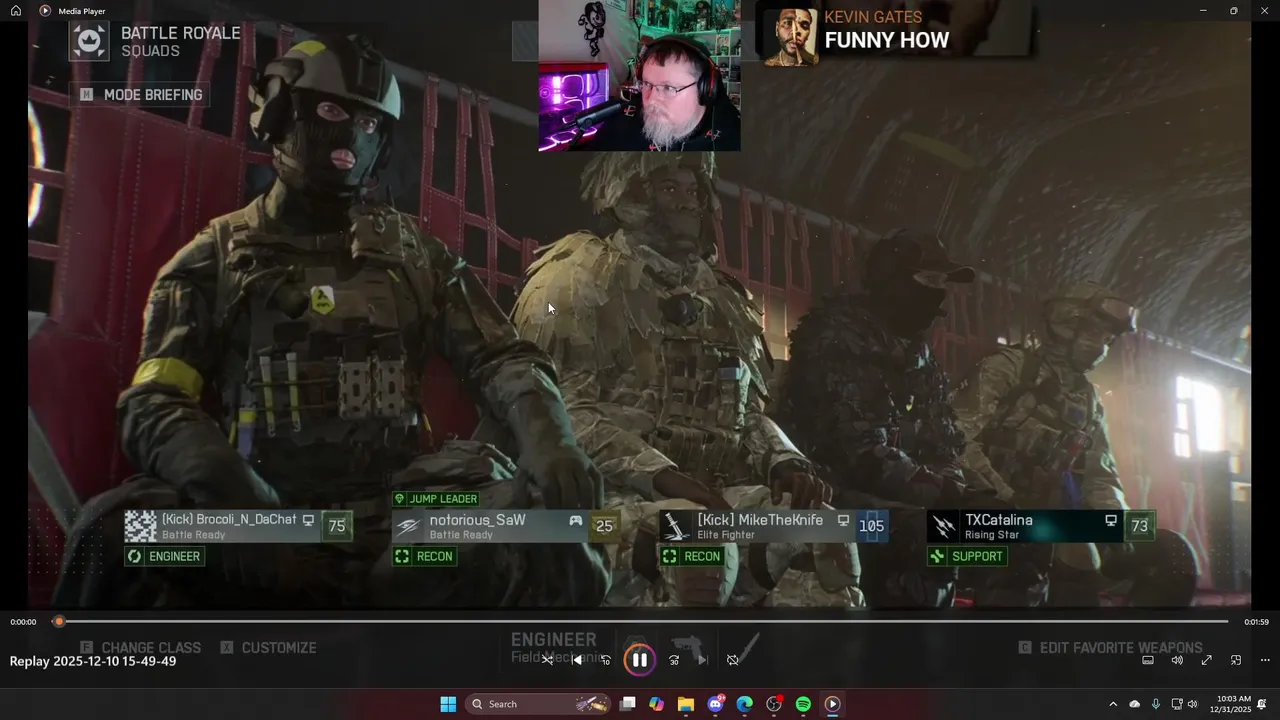1280x720 pixels.
Task: Open Discord from the taskbar
Action: click(715, 704)
